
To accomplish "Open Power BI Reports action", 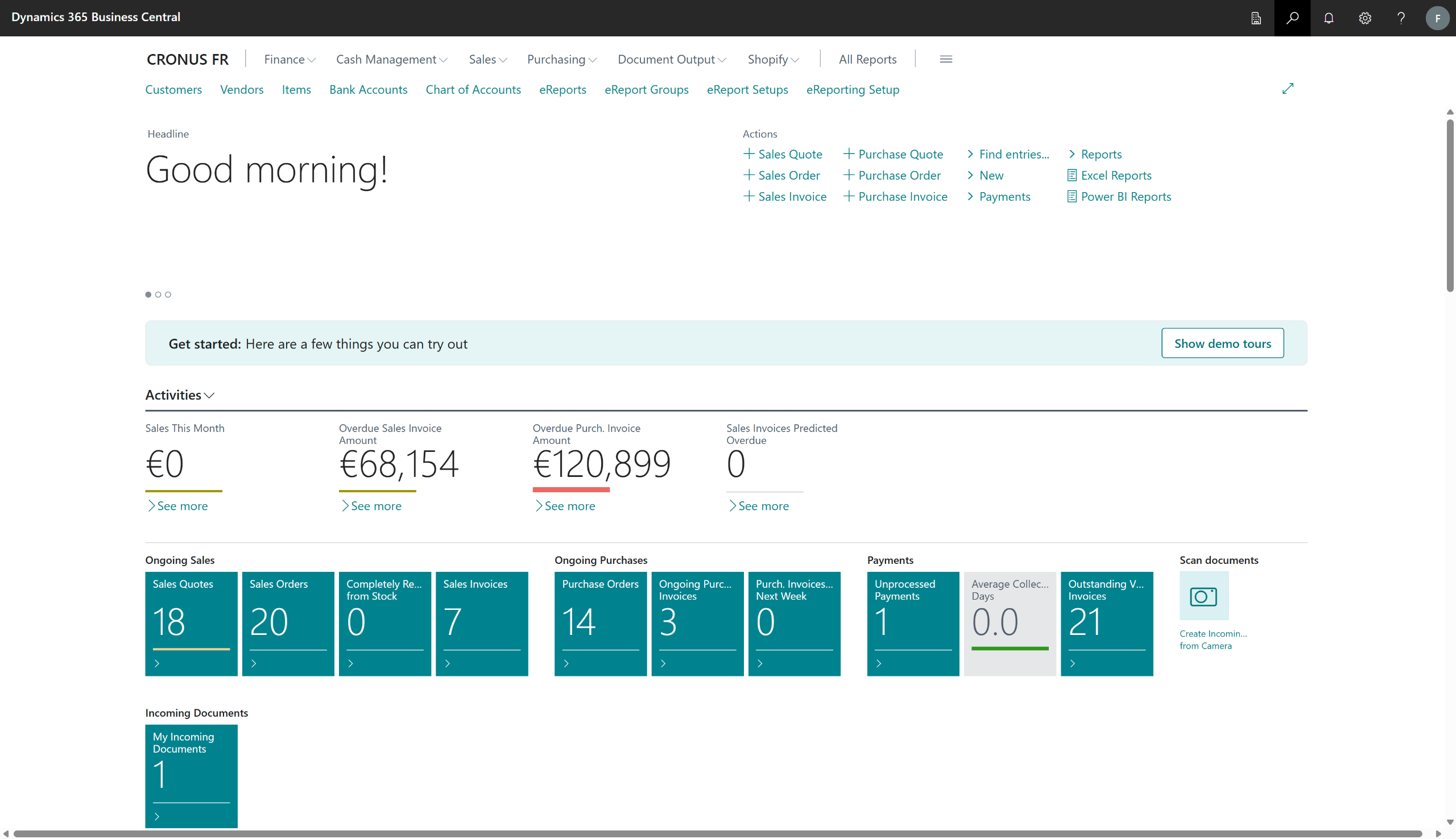I will 1119,197.
